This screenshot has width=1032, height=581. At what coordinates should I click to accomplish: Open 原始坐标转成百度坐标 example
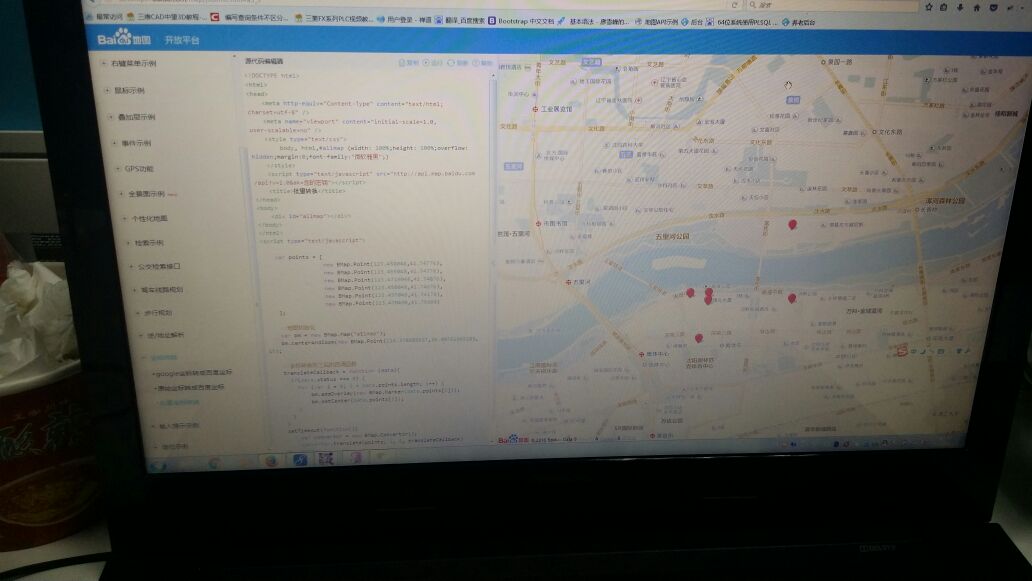pyautogui.click(x=190, y=388)
